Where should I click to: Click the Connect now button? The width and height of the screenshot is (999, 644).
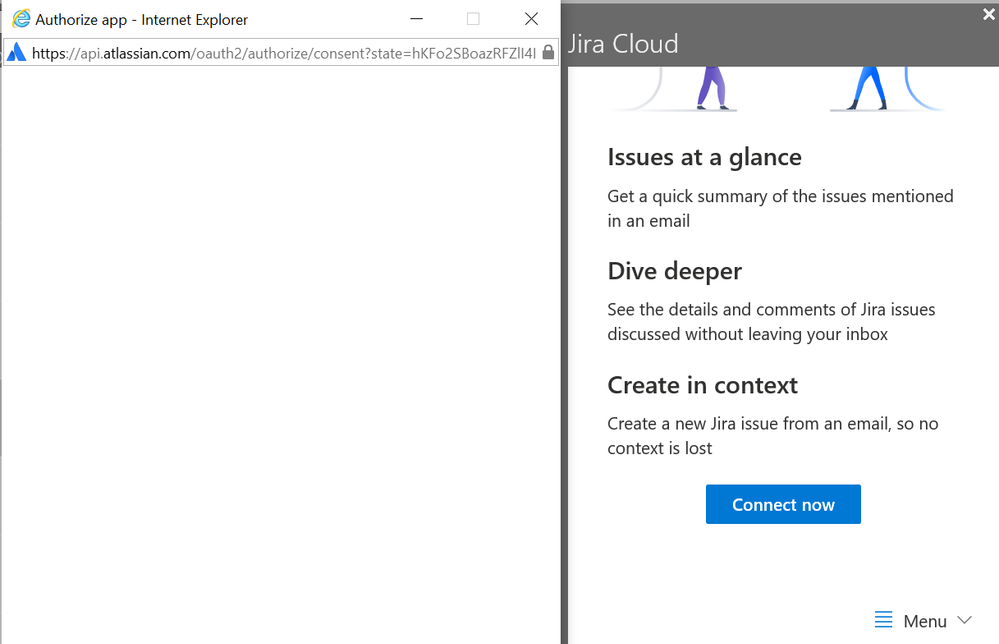click(x=783, y=504)
